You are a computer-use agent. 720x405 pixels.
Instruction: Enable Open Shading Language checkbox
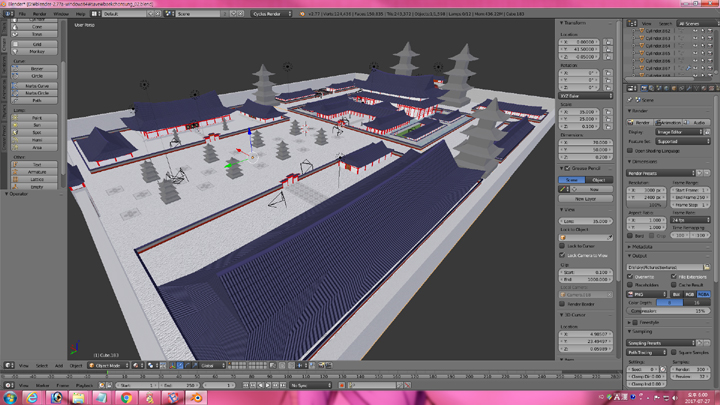click(x=630, y=151)
